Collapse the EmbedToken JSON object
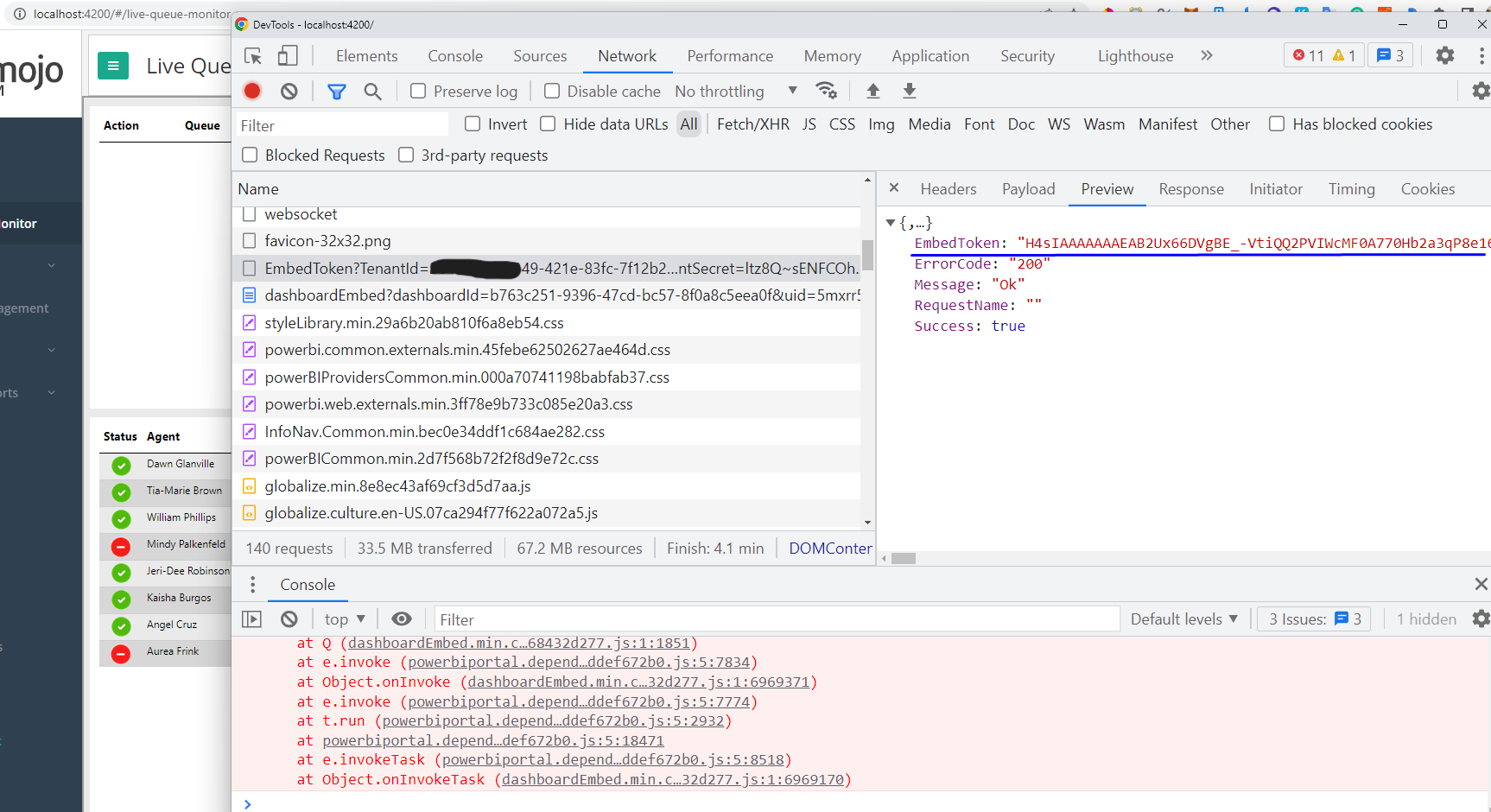 click(891, 222)
